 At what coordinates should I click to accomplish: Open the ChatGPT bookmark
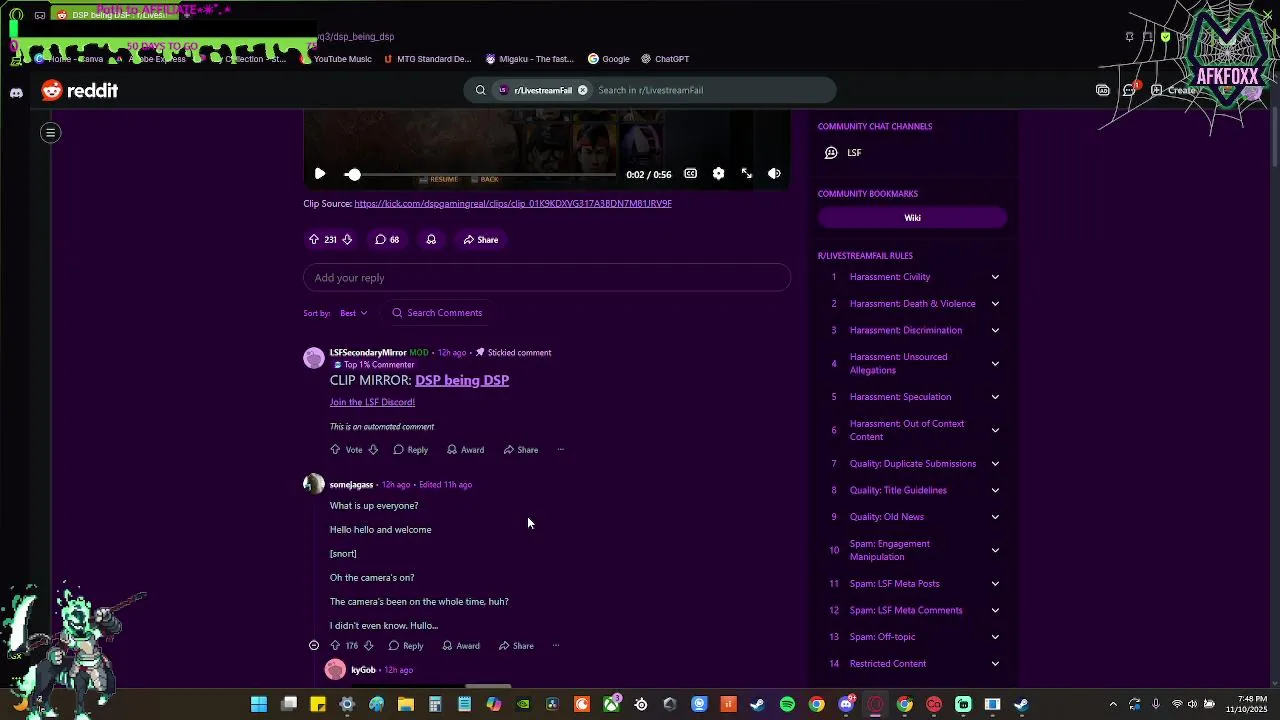[665, 59]
